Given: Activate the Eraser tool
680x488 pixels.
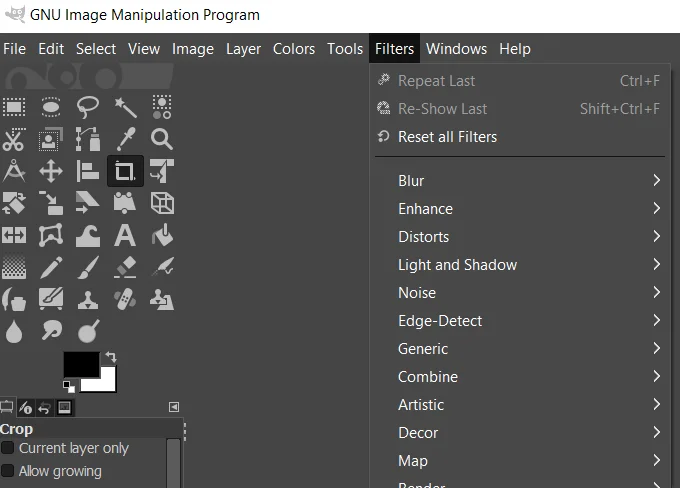Looking at the screenshot, I should (x=125, y=267).
